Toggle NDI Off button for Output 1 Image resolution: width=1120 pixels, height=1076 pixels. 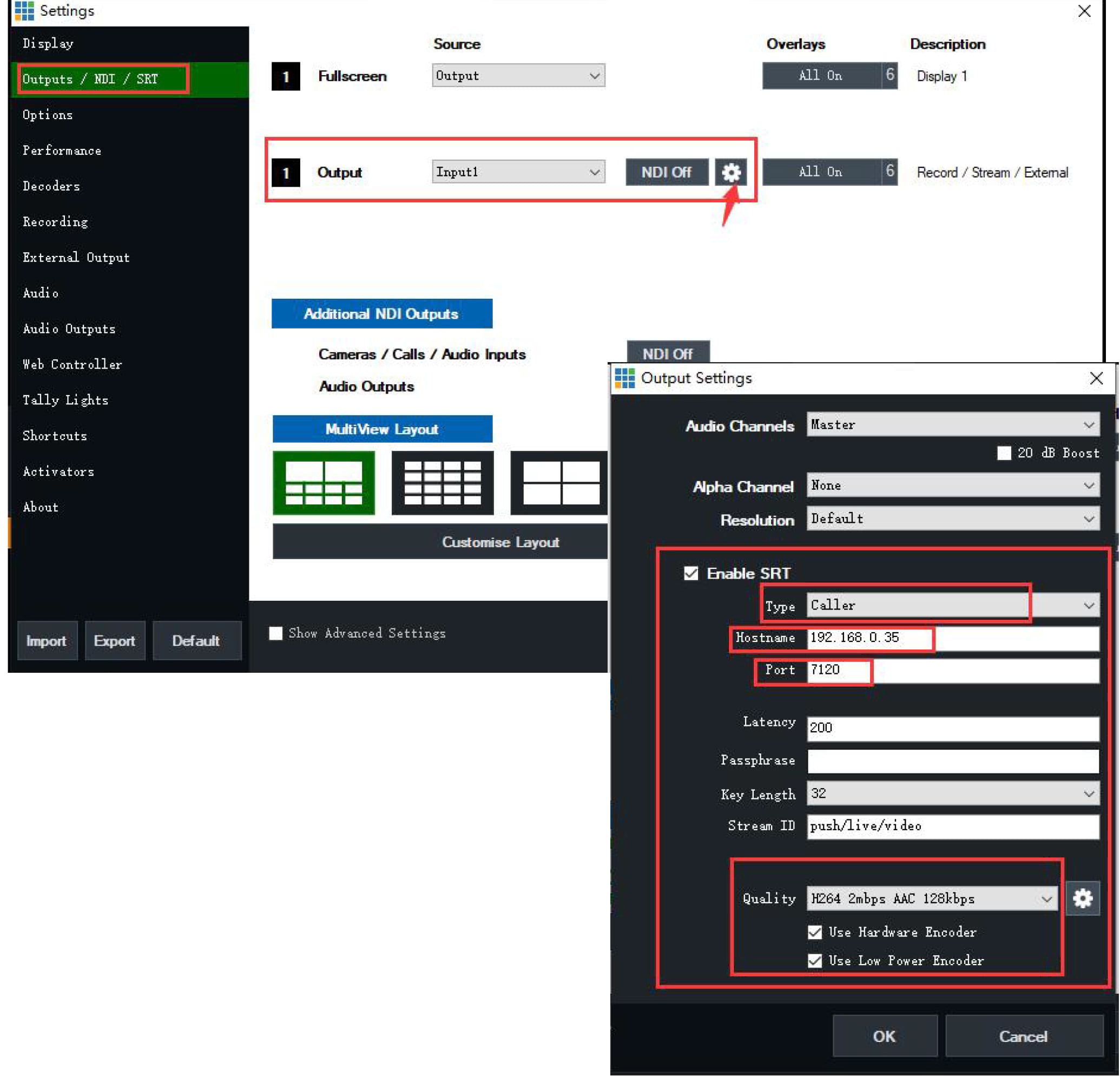pos(666,172)
